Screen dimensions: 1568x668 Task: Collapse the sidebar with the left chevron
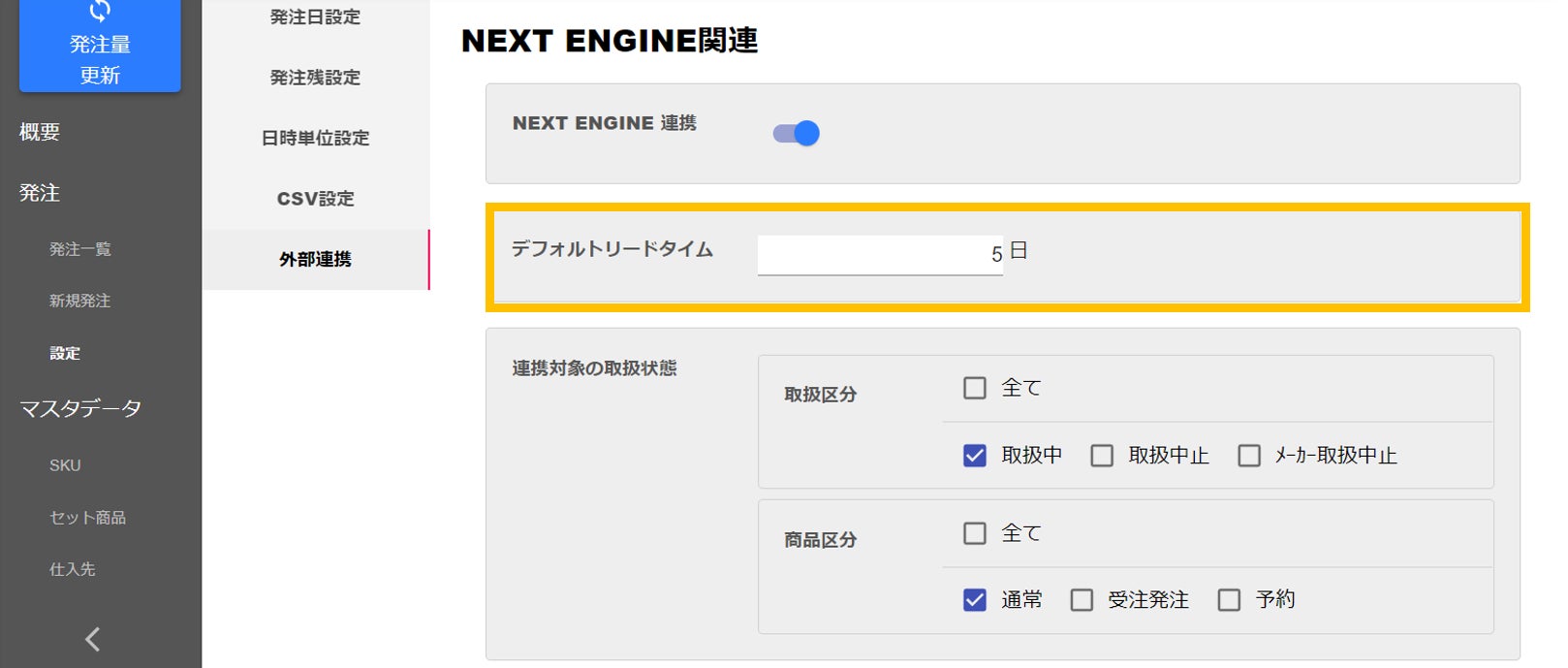tap(93, 639)
